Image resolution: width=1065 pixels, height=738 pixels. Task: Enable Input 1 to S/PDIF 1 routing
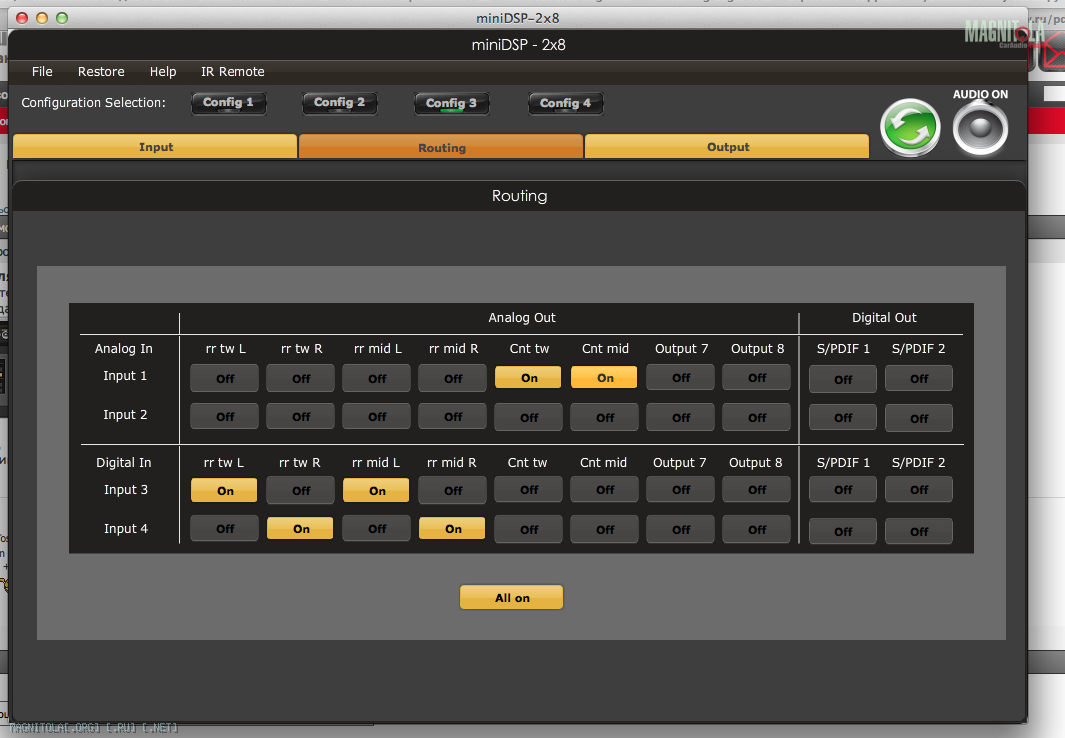tap(843, 380)
